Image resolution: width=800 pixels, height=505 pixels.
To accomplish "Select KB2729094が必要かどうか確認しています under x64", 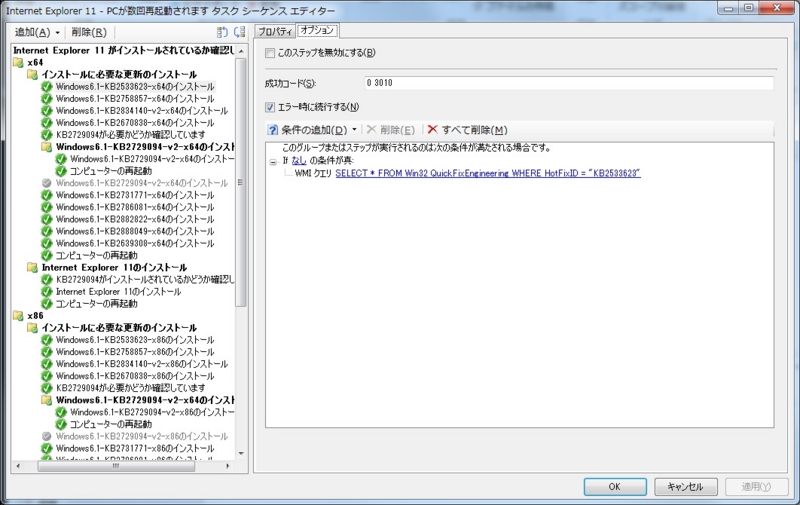I will [131, 135].
